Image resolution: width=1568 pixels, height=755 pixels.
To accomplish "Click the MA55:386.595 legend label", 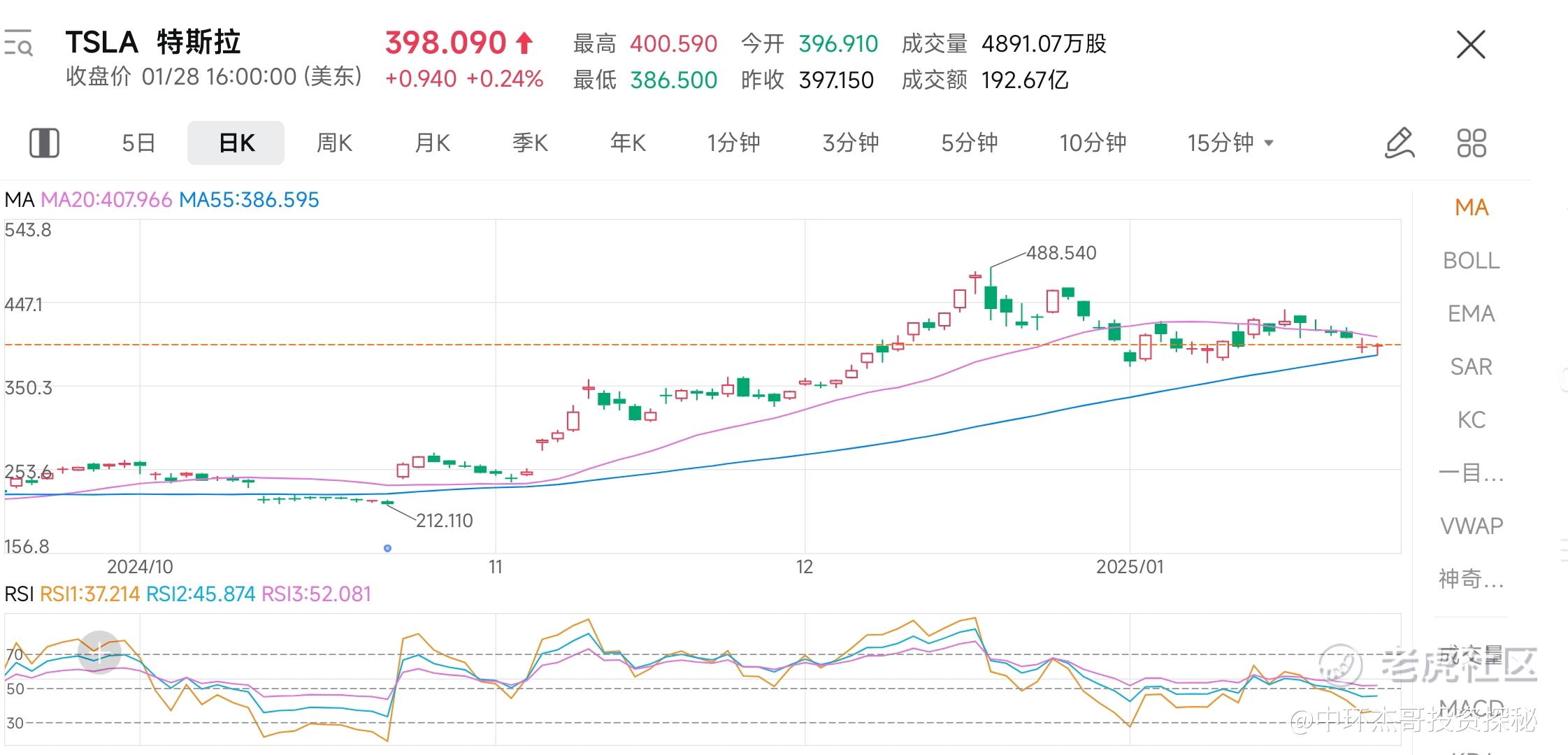I will 249,200.
